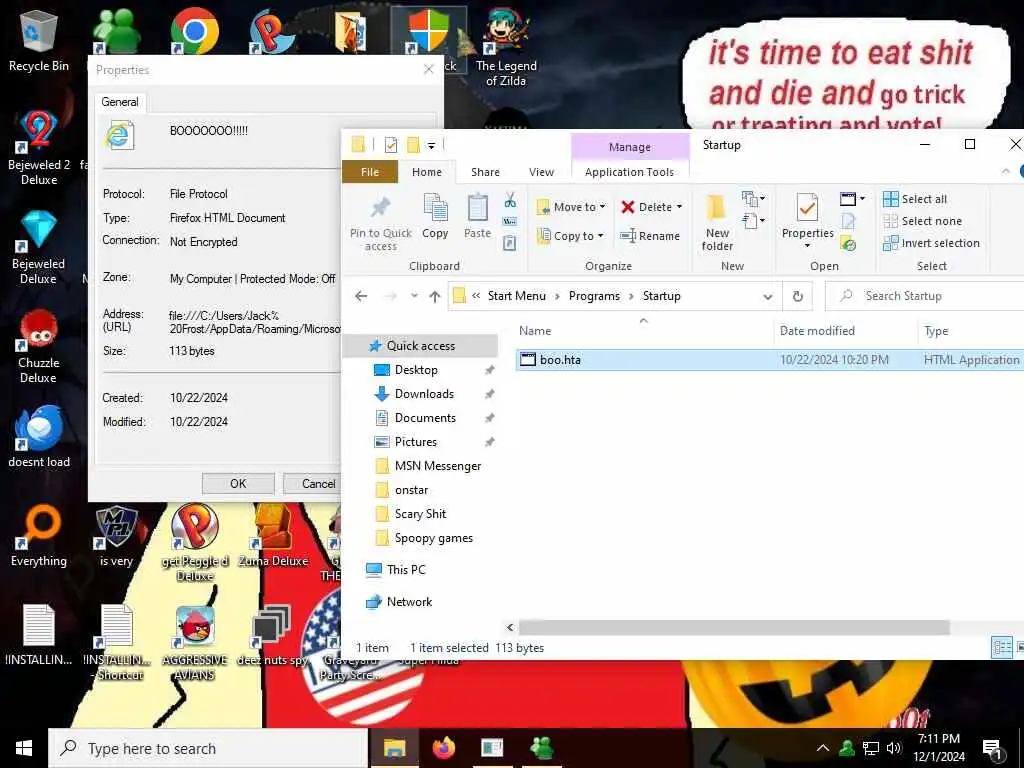The image size is (1024, 768).
Task: Click the Copy path icon in Clipboard group
Action: (509, 222)
